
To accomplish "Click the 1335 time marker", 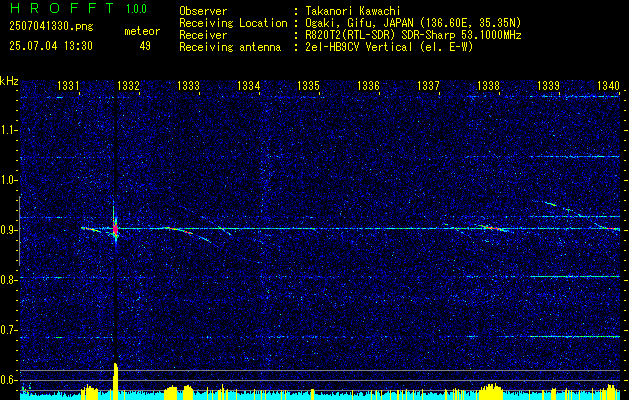I will [308, 85].
